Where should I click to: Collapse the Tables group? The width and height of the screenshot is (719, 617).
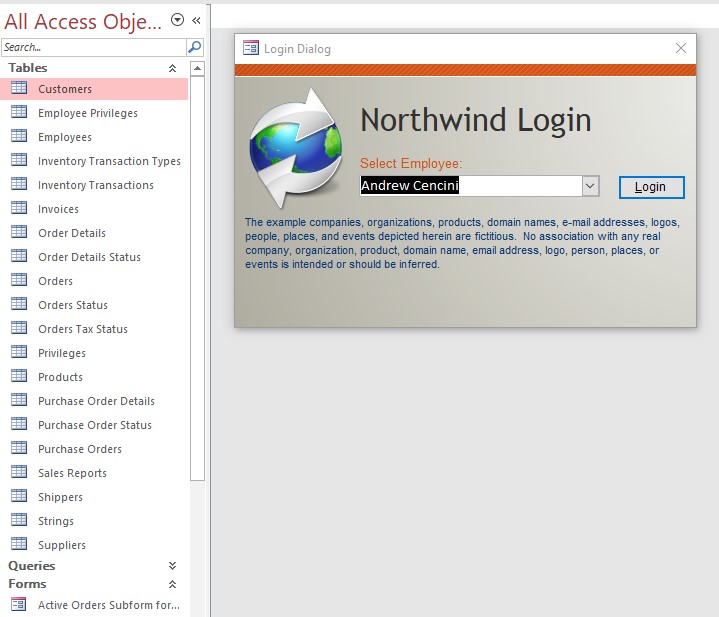click(172, 68)
